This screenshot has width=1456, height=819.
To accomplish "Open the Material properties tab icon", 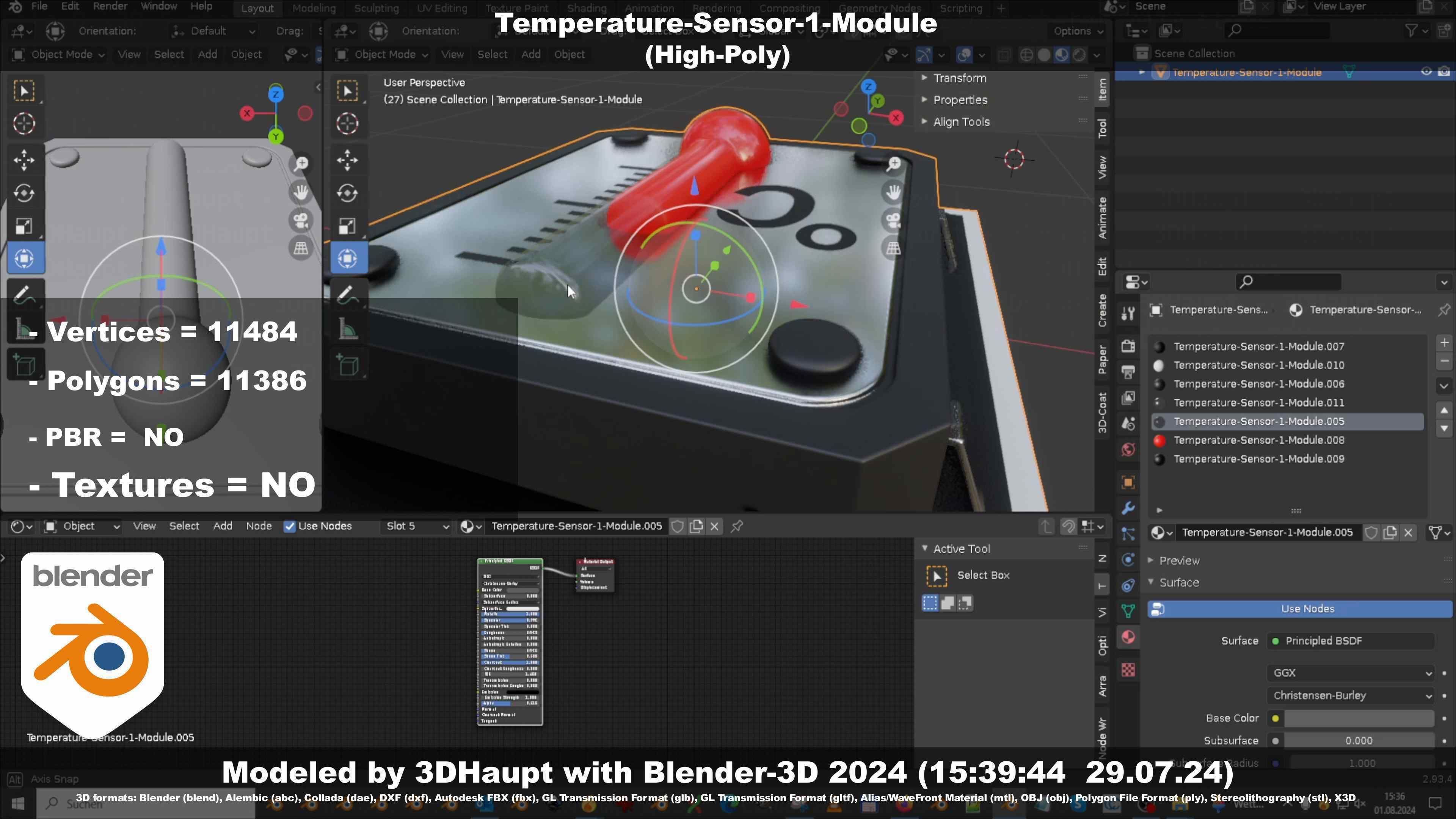I will [x=1128, y=637].
